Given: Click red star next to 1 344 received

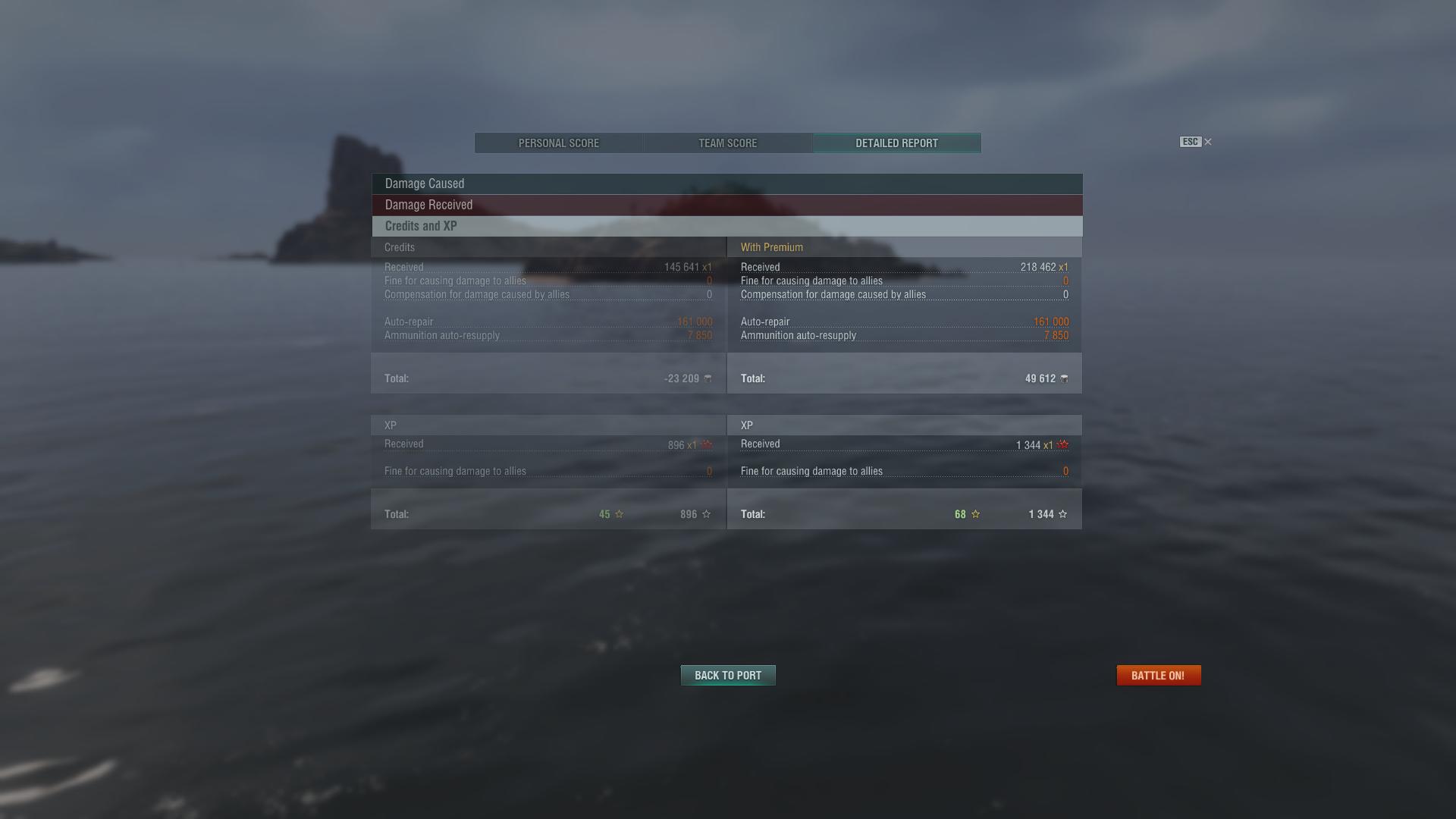Looking at the screenshot, I should [1063, 444].
